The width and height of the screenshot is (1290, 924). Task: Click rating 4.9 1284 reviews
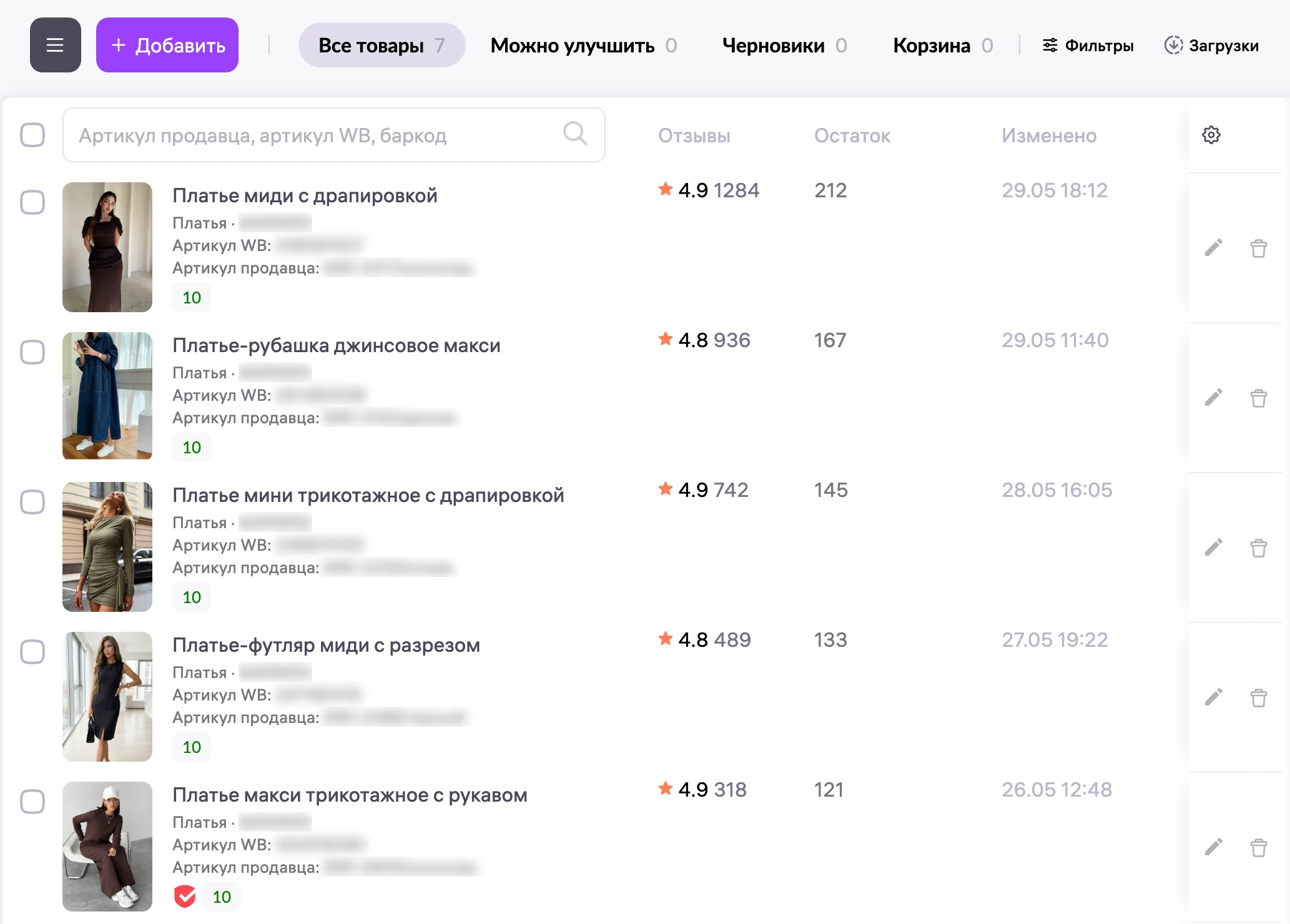(709, 190)
